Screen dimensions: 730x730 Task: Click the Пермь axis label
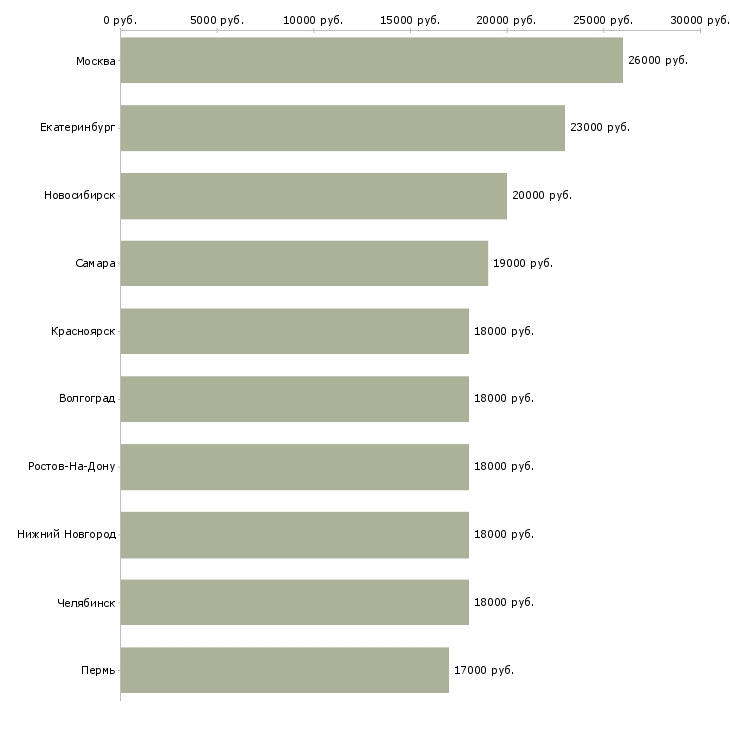pyautogui.click(x=98, y=670)
